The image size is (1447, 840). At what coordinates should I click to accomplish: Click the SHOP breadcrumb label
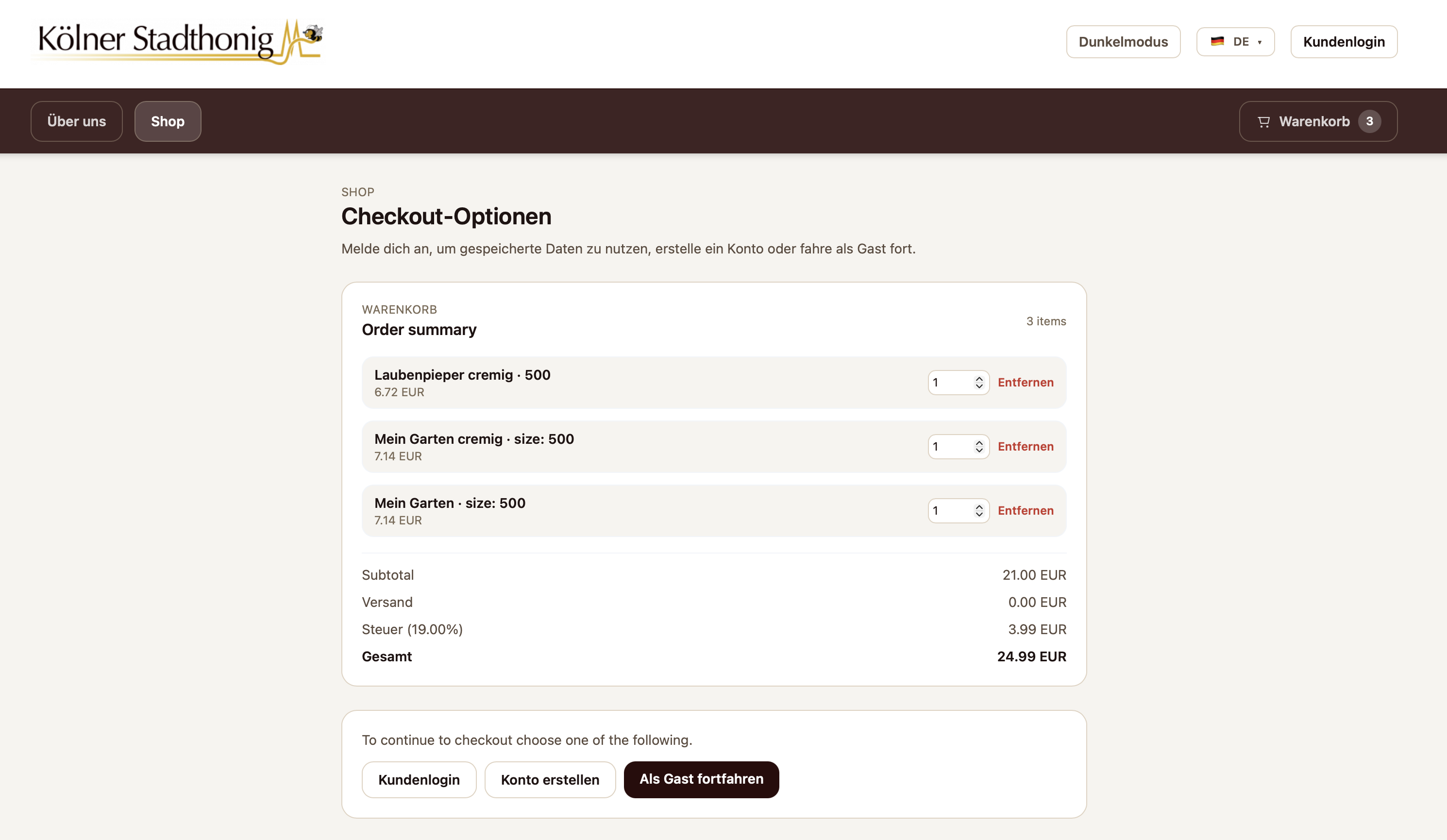[x=358, y=192]
